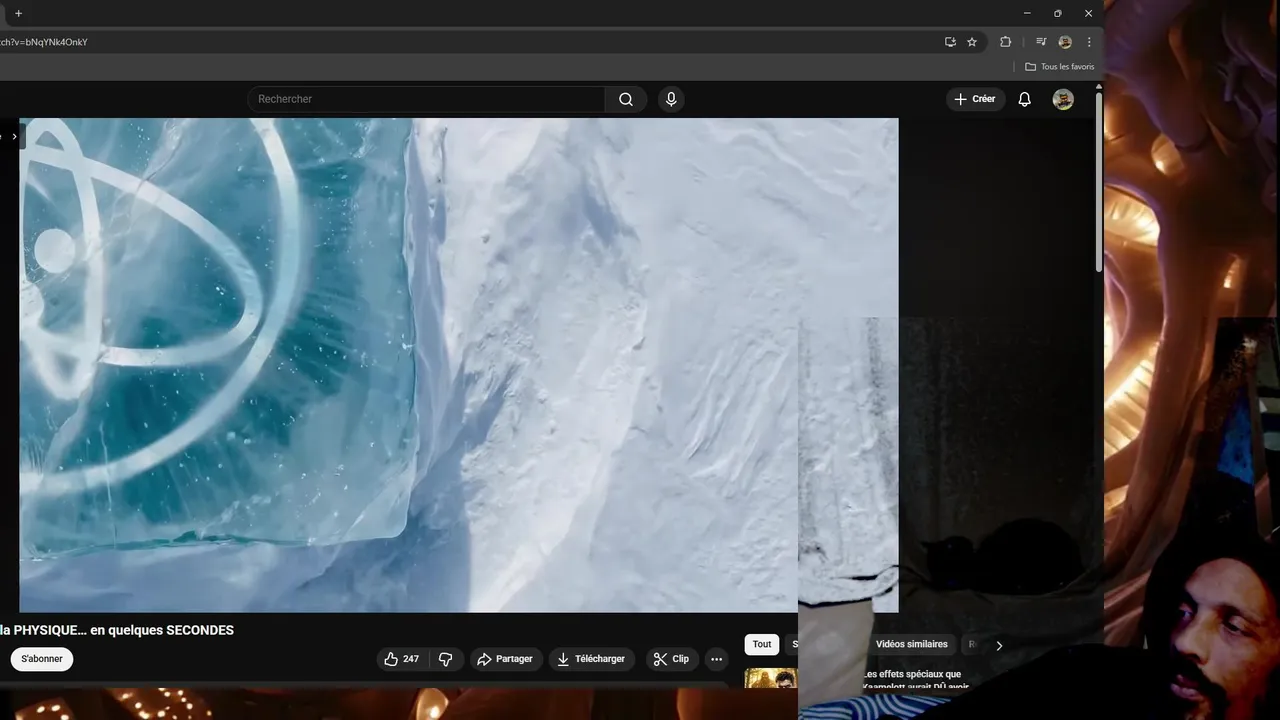This screenshot has width=1280, height=720.
Task: Open the YouTube account avatar menu
Action: (1063, 99)
